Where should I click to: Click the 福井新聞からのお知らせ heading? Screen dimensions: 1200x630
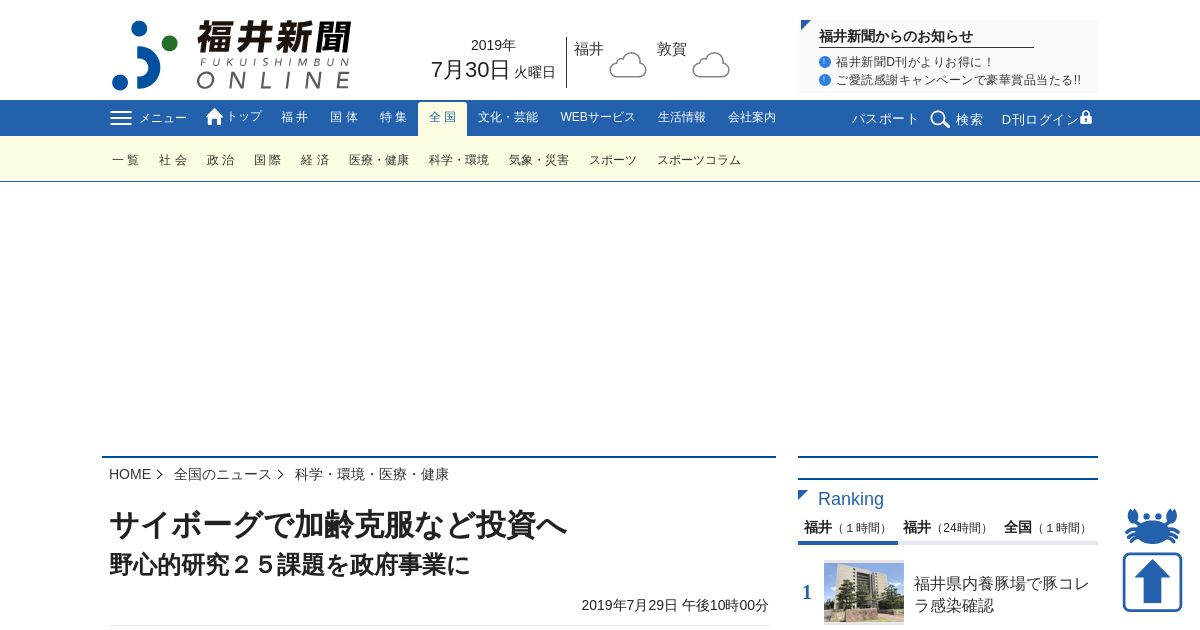tap(896, 36)
